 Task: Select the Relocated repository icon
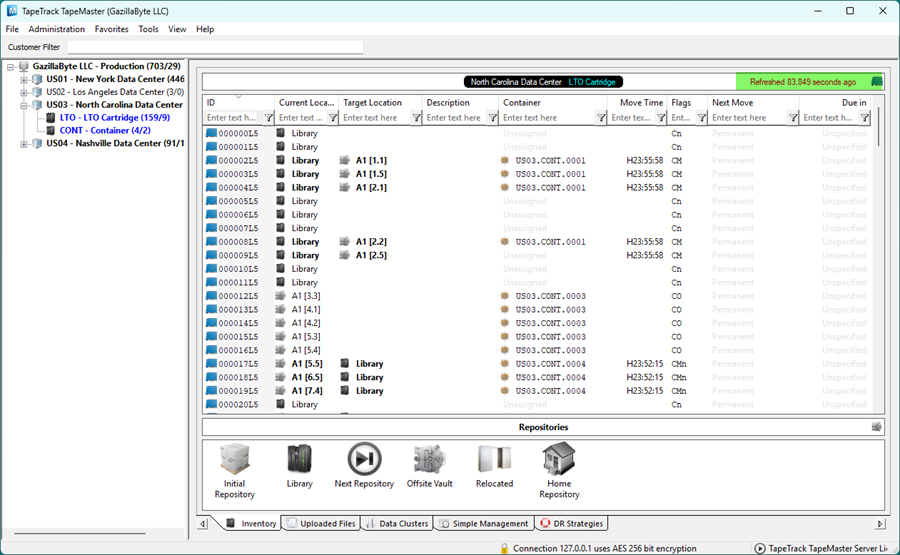(x=494, y=460)
